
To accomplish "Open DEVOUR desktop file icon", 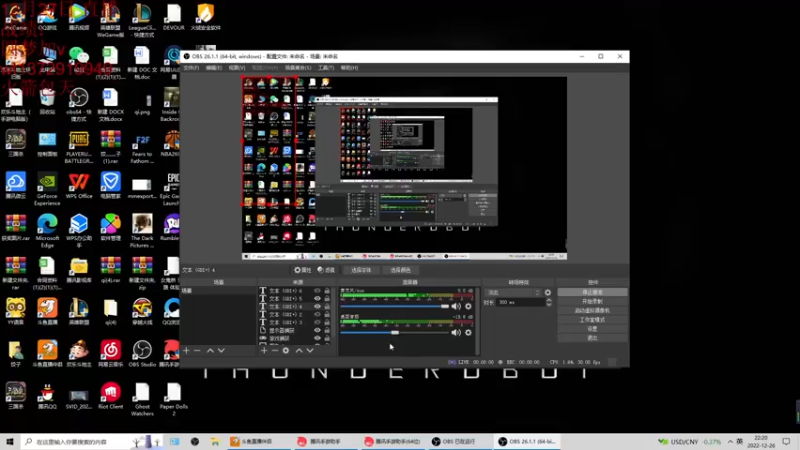I will pyautogui.click(x=173, y=17).
